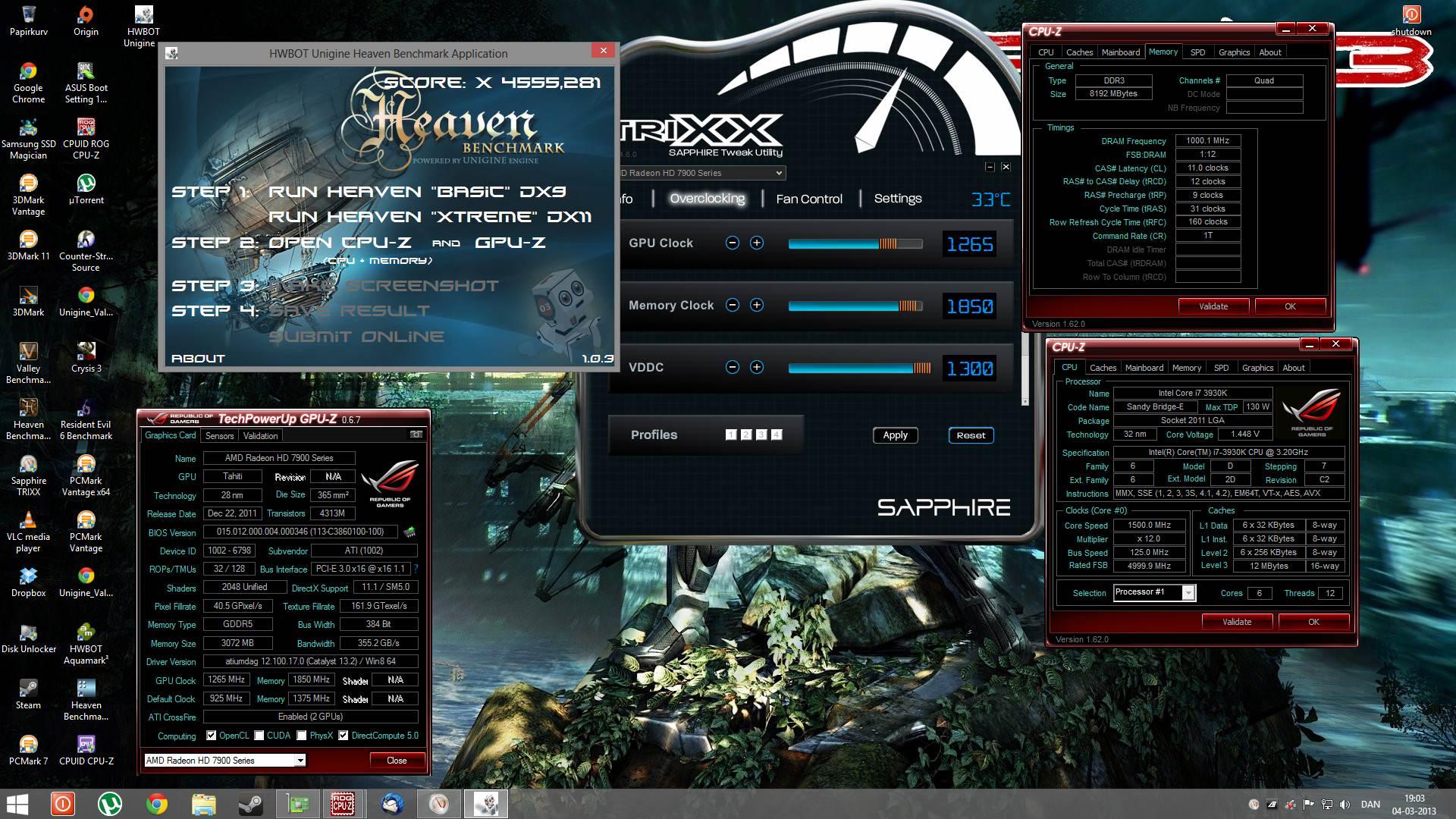Open HWBOT Aquamark3 desktop icon

[x=86, y=643]
